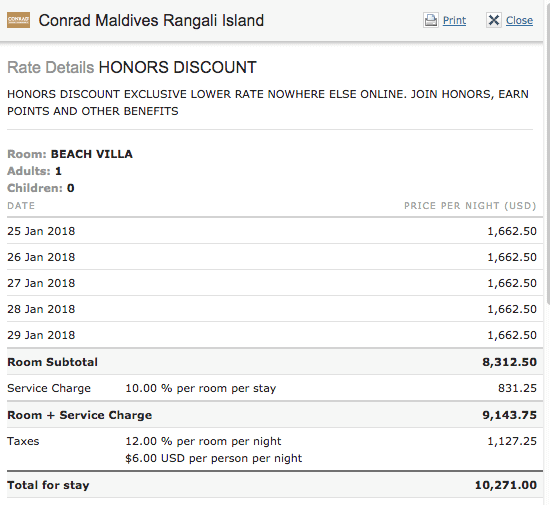Click the 'Taxes' label
Image resolution: width=550 pixels, height=505 pixels.
(23, 441)
